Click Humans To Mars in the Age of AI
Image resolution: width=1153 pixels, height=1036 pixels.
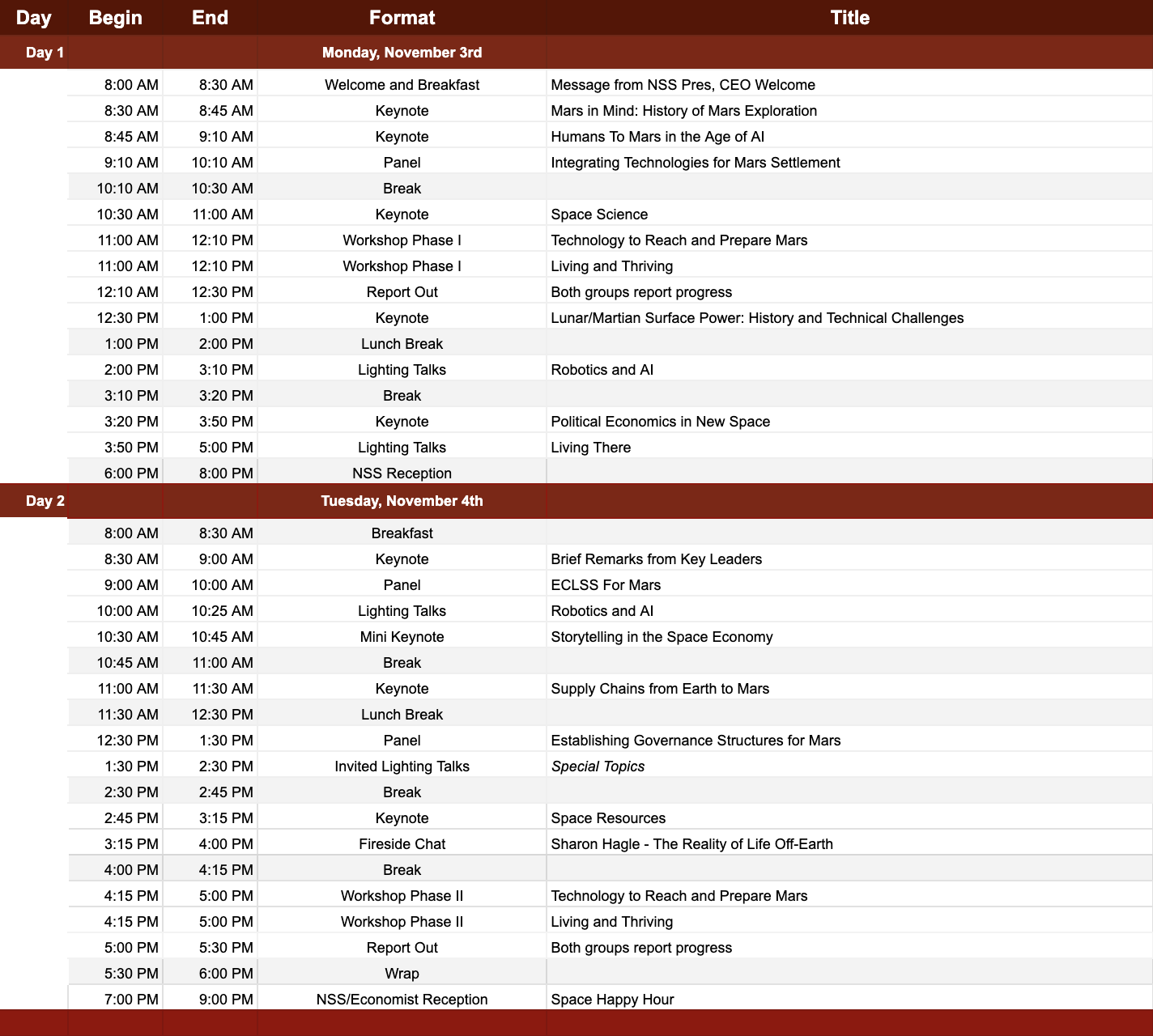coord(657,137)
